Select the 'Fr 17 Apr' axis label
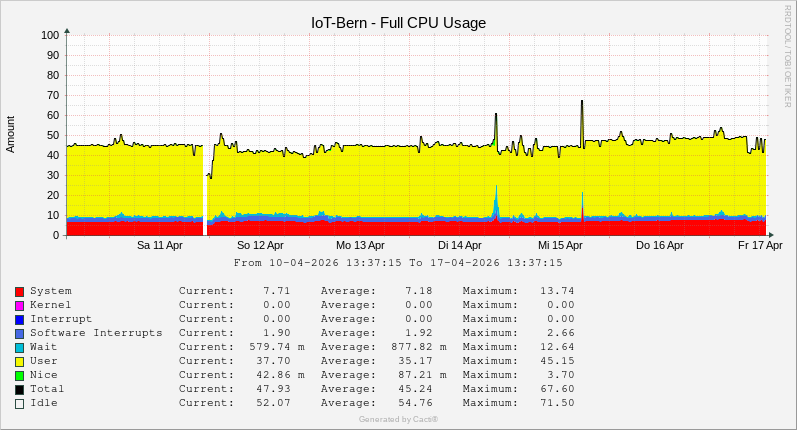The height and width of the screenshot is (430, 797). [760, 245]
